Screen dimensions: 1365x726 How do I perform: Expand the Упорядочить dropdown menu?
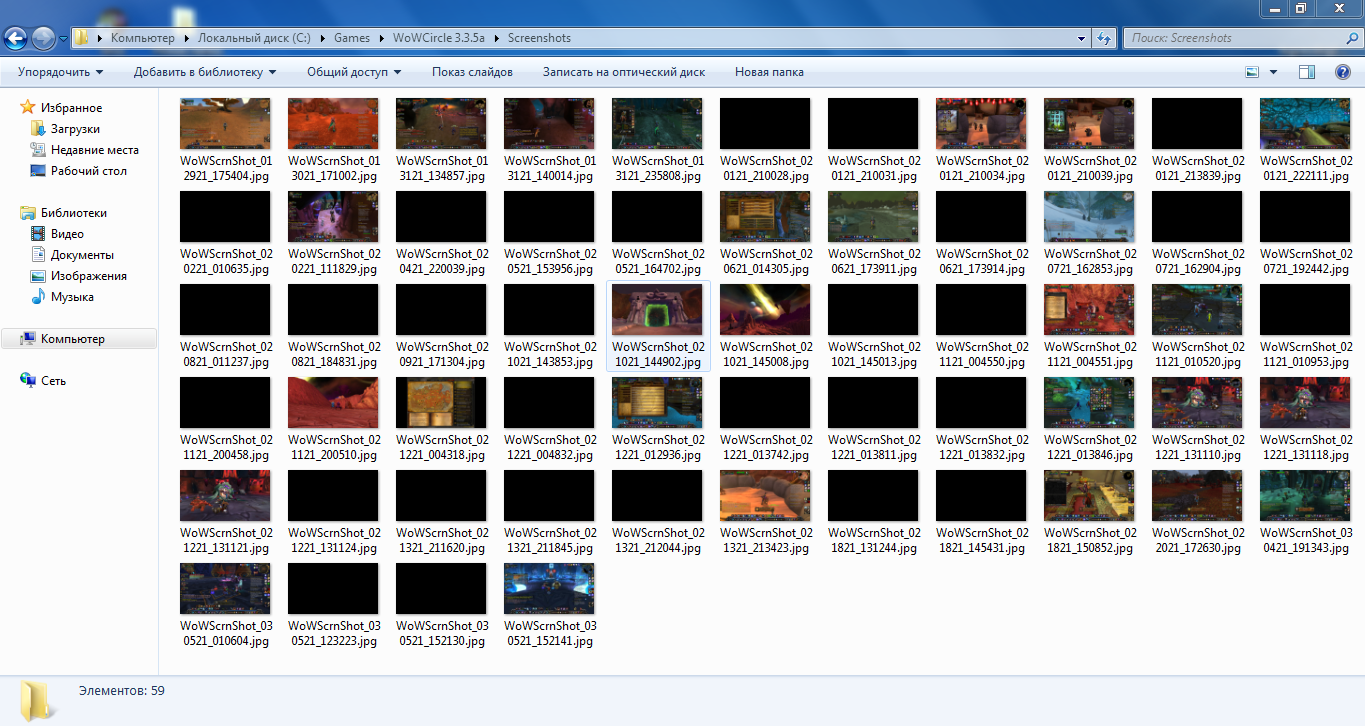[x=60, y=72]
